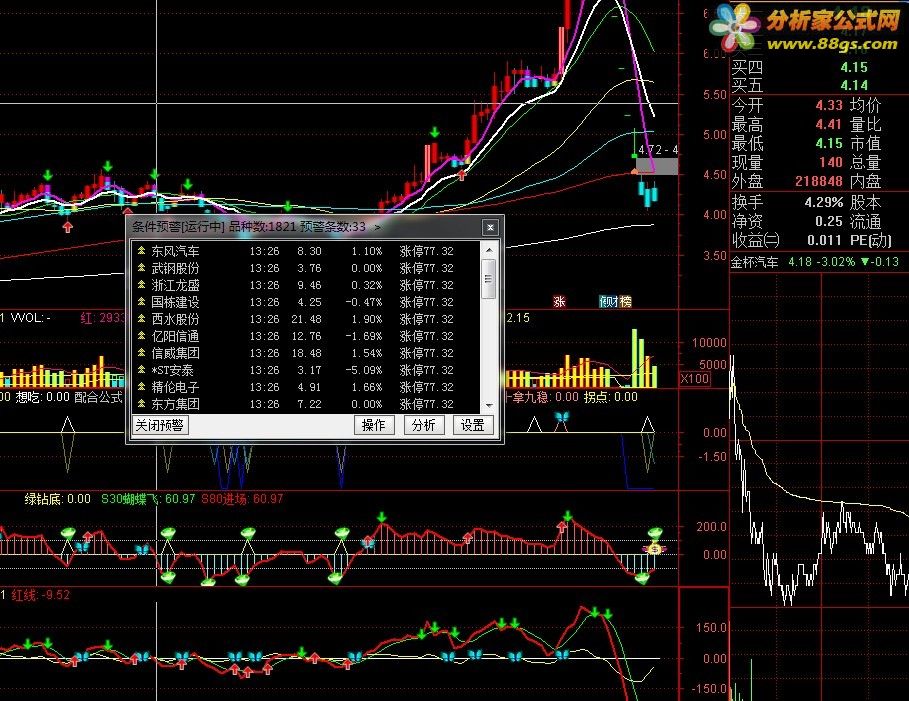Click the 最高 value 4.41
This screenshot has width=909, height=701.
tap(828, 124)
